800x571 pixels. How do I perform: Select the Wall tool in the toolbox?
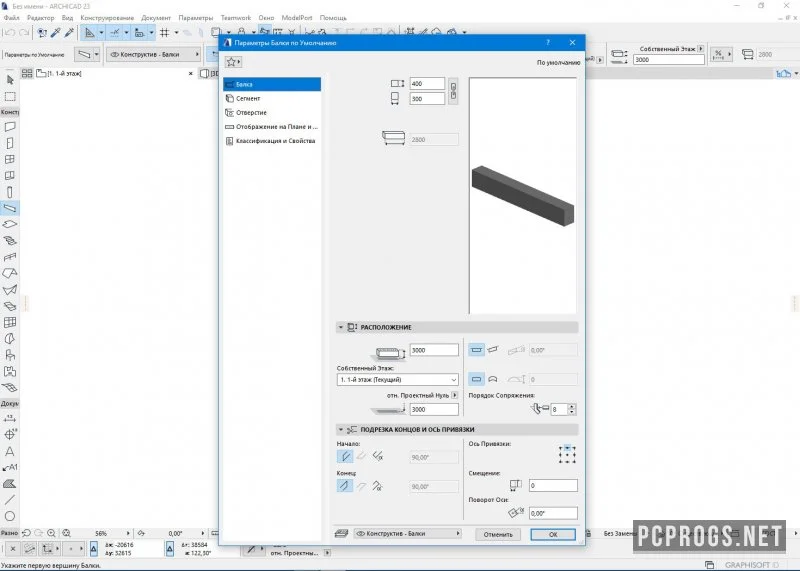pyautogui.click(x=10, y=127)
